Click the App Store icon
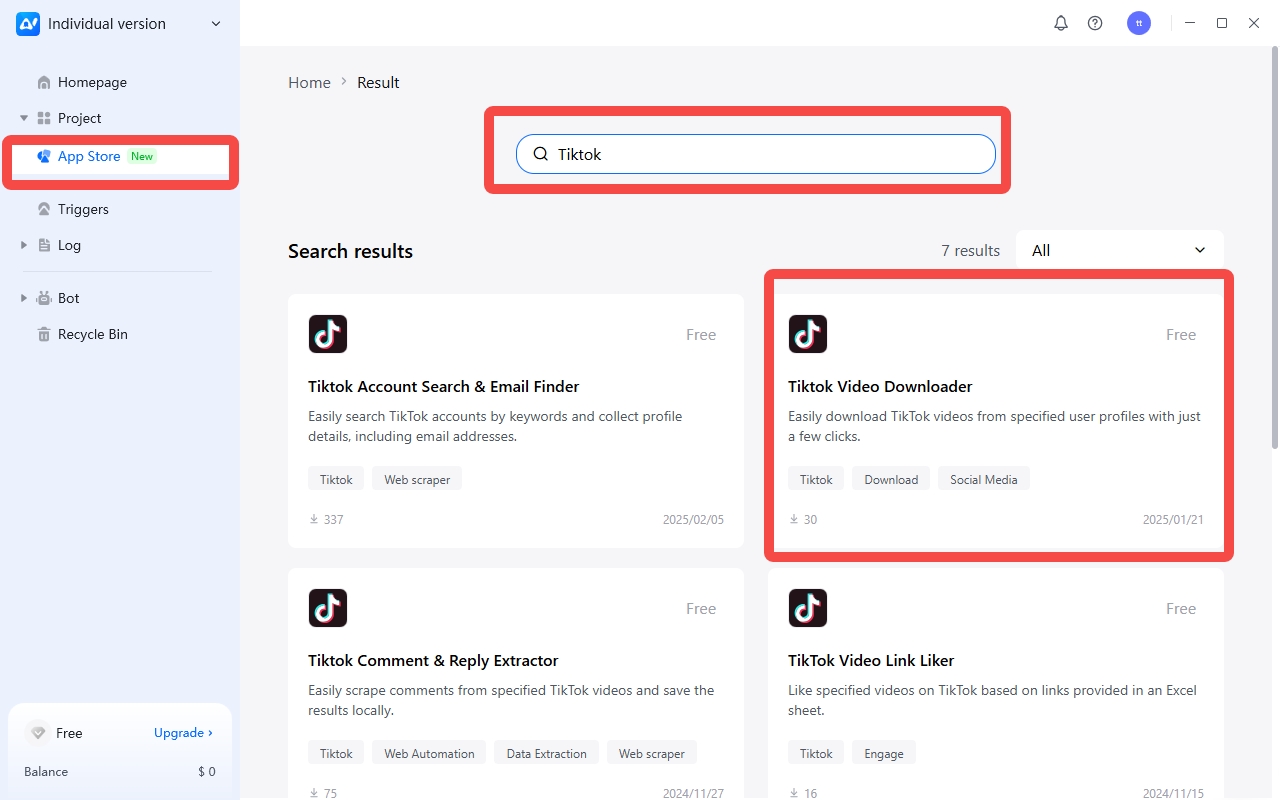 (44, 157)
